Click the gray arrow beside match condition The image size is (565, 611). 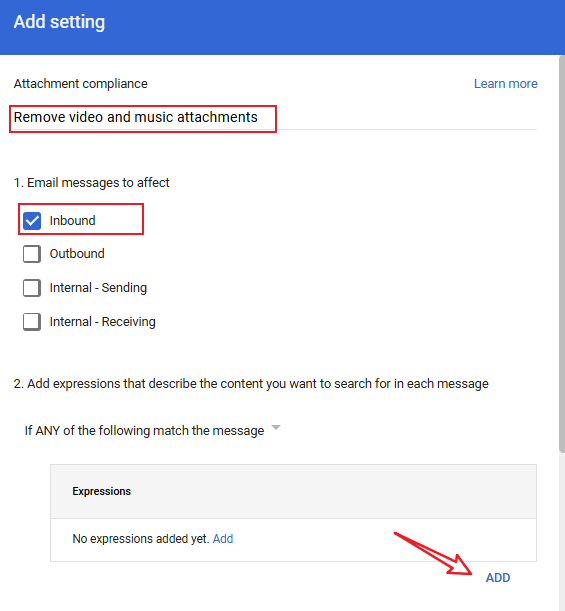(276, 428)
